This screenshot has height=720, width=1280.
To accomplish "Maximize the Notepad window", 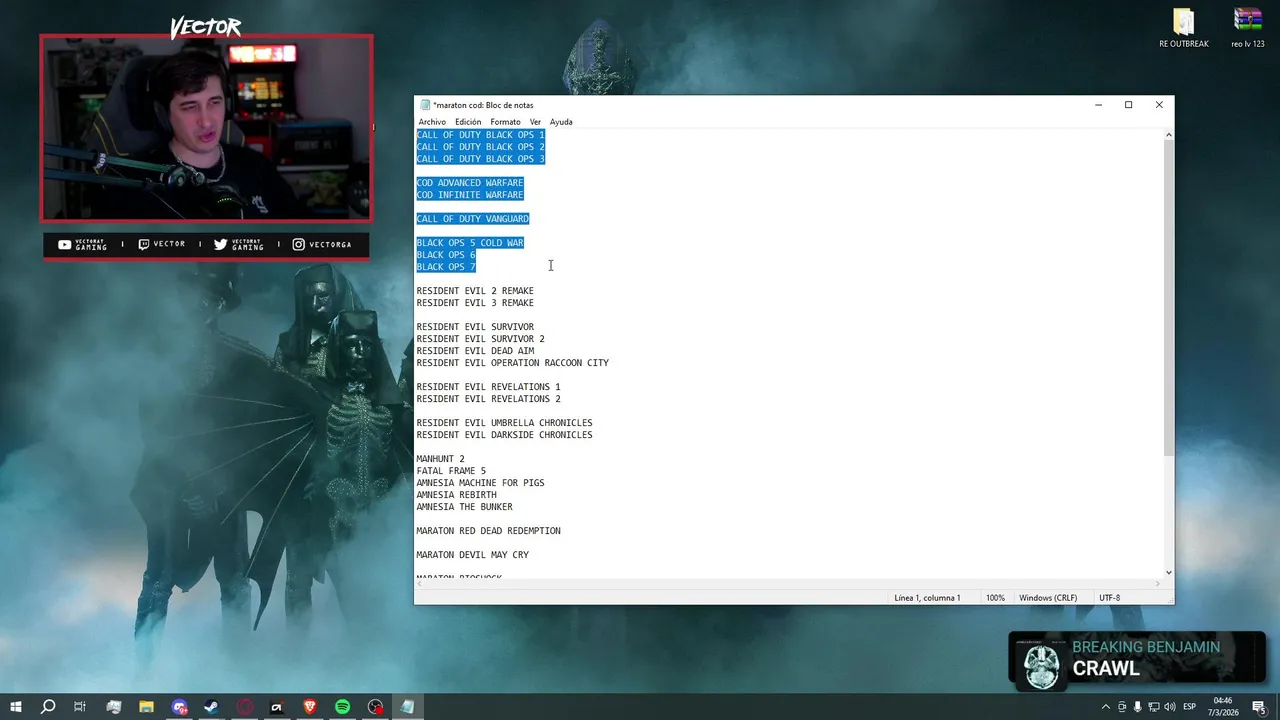I will coord(1128,105).
